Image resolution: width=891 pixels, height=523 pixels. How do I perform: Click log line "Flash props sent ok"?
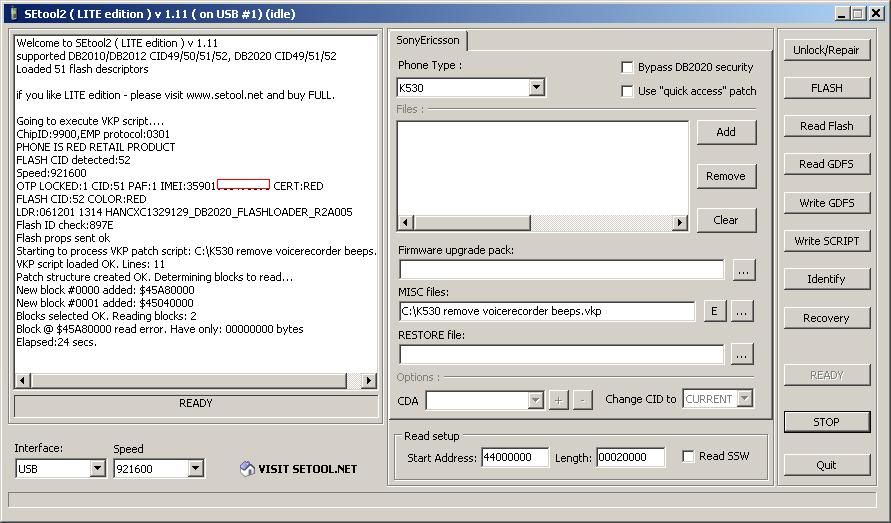(x=63, y=238)
